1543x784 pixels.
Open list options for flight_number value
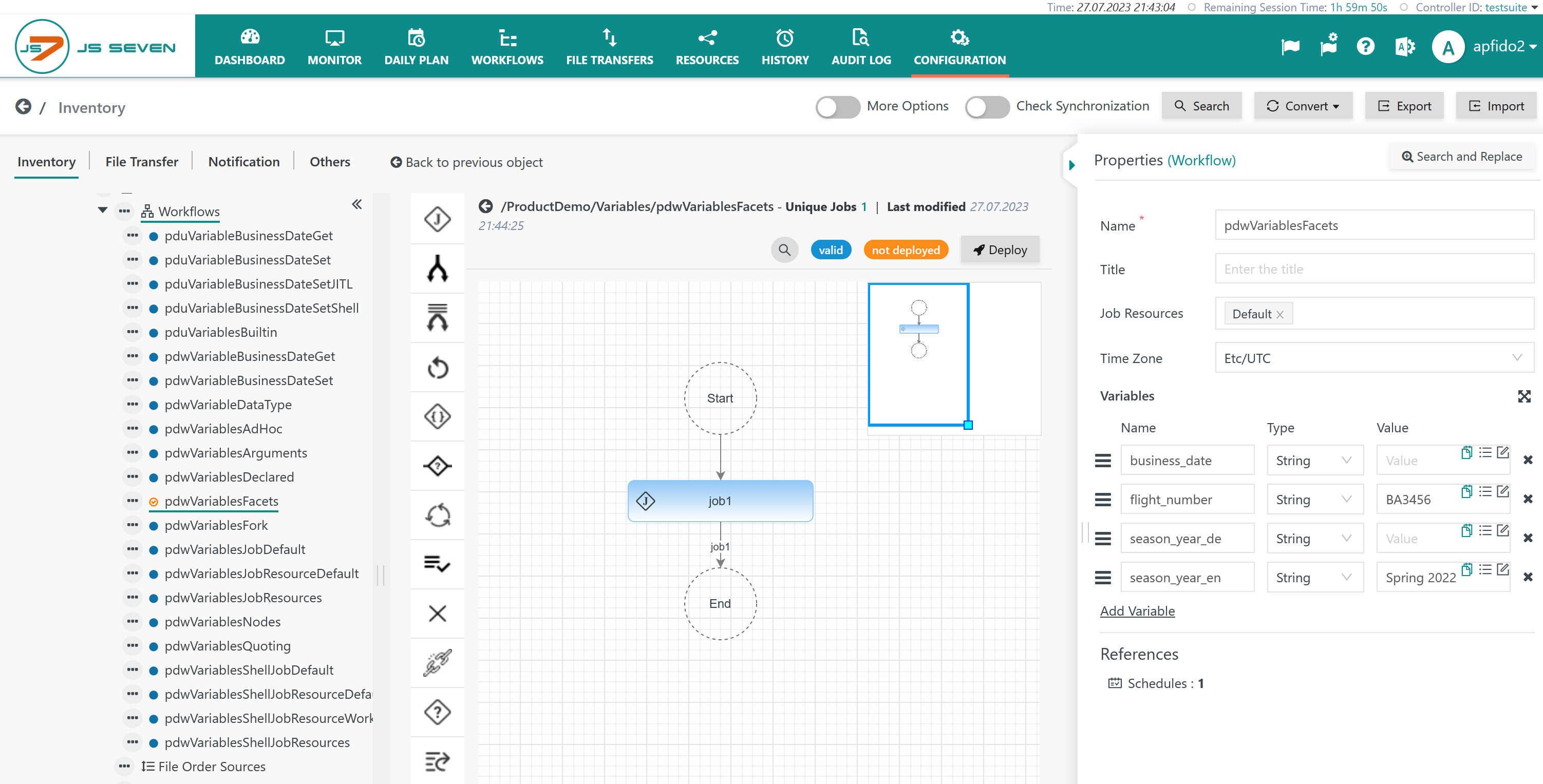[x=1485, y=491]
